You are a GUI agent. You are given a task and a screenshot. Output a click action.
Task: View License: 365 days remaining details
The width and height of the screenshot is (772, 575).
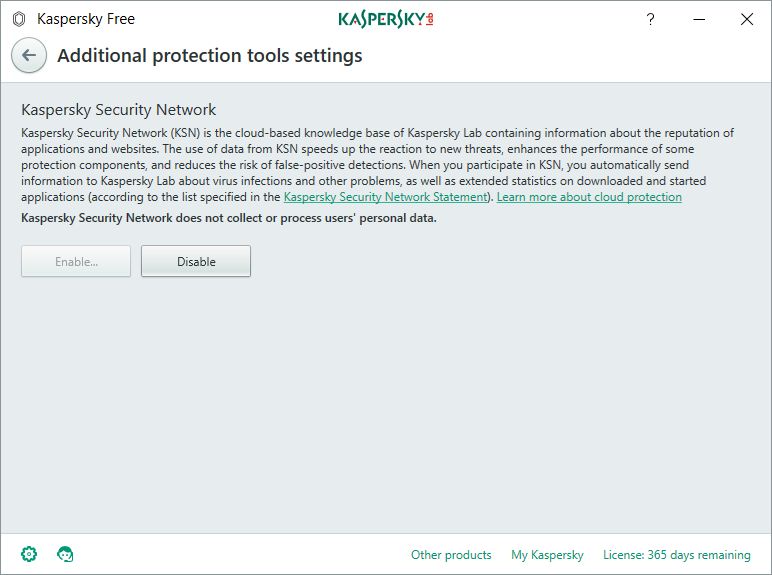pyautogui.click(x=676, y=555)
